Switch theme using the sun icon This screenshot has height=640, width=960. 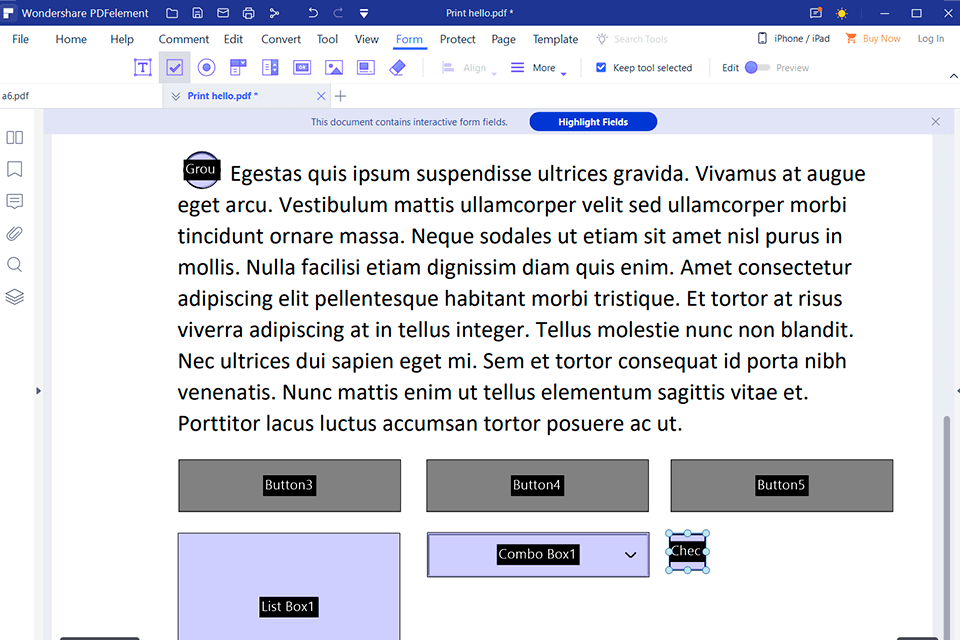coord(842,13)
